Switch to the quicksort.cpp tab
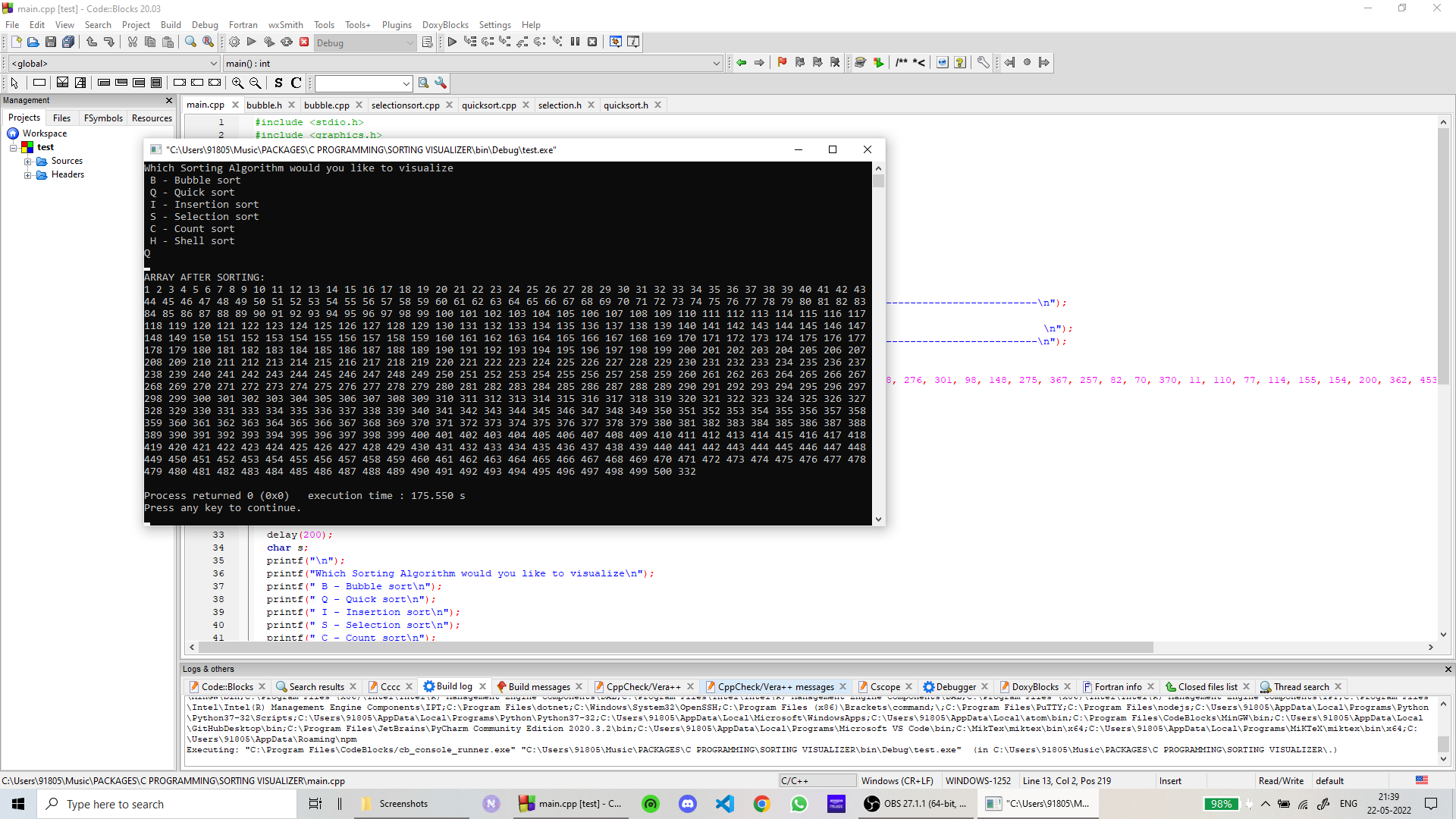Screen dimensions: 1456x819 click(x=489, y=105)
